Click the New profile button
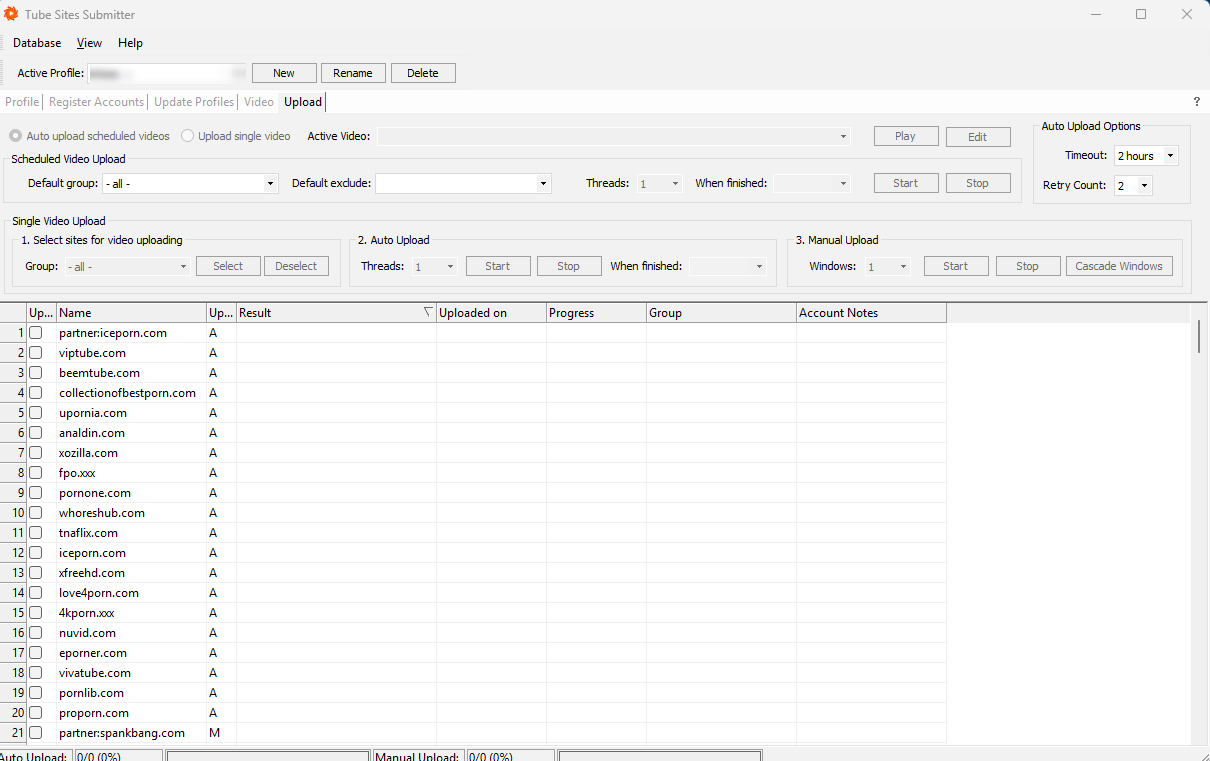The image size is (1210, 761). pyautogui.click(x=284, y=73)
